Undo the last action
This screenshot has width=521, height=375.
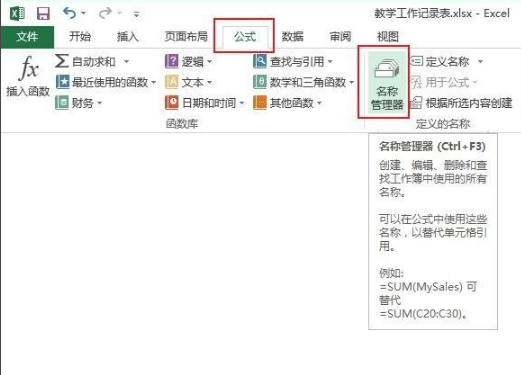69,13
